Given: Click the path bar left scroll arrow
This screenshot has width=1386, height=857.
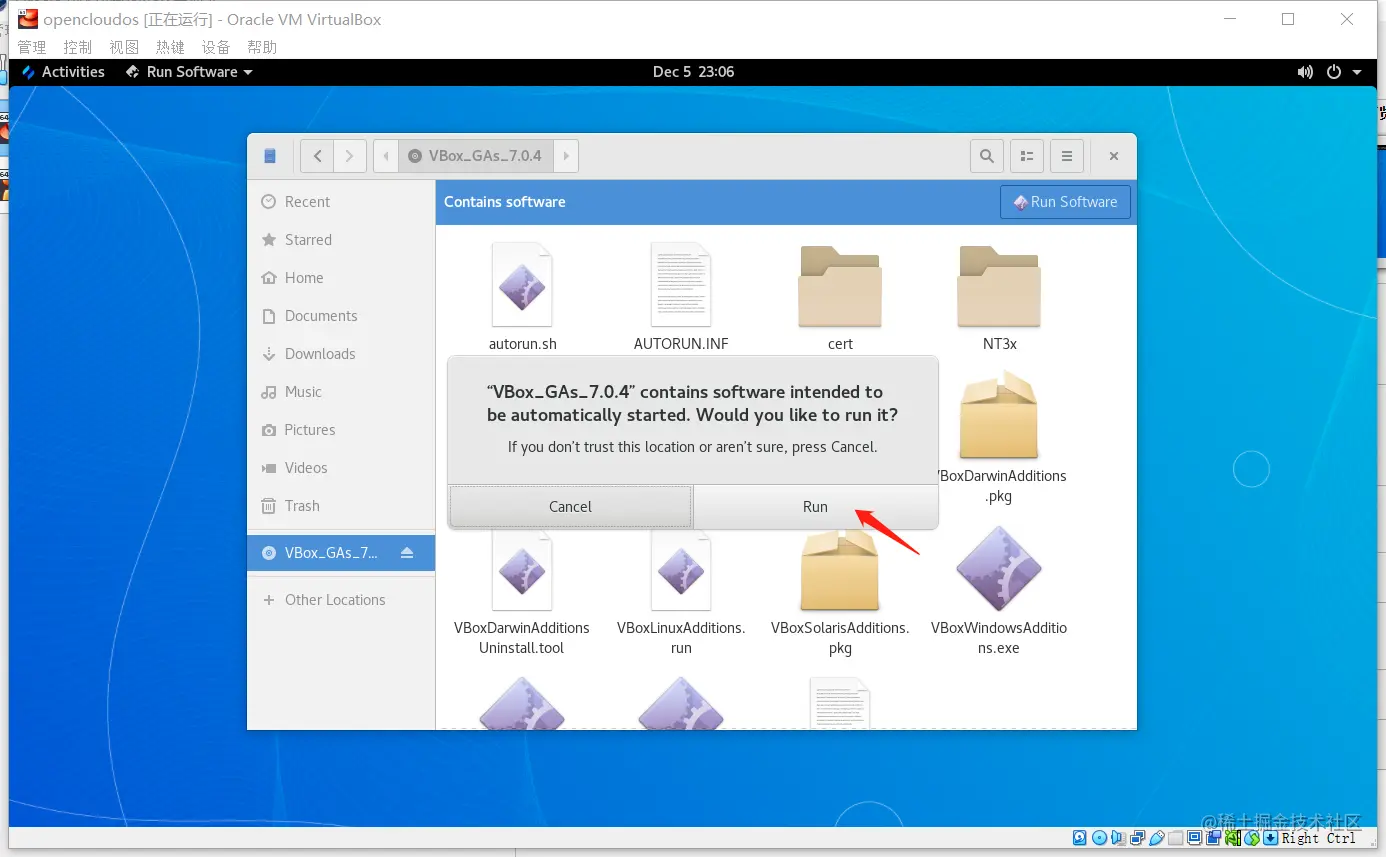Looking at the screenshot, I should point(386,156).
